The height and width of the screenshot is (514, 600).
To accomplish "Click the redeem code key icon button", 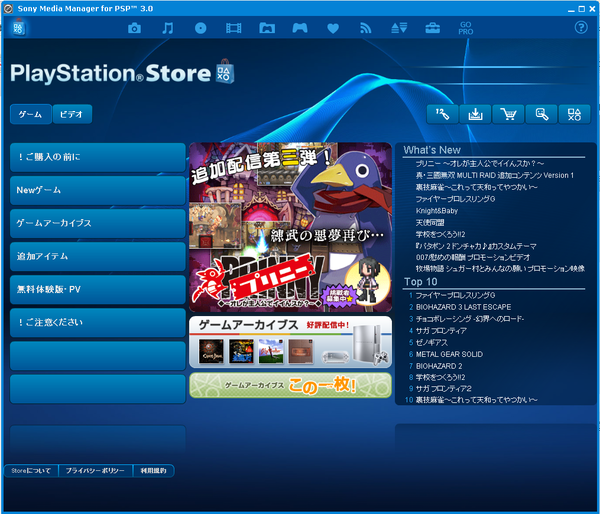I will [x=442, y=114].
